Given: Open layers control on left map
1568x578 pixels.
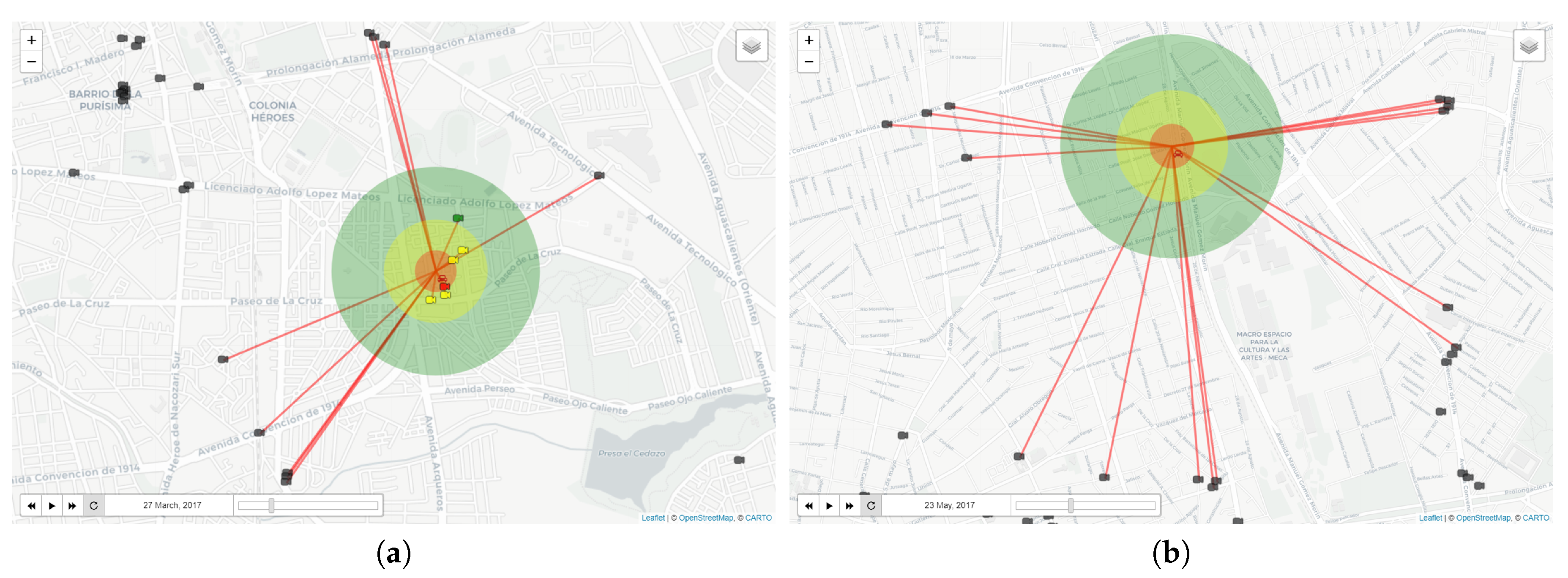Looking at the screenshot, I should click(x=751, y=46).
